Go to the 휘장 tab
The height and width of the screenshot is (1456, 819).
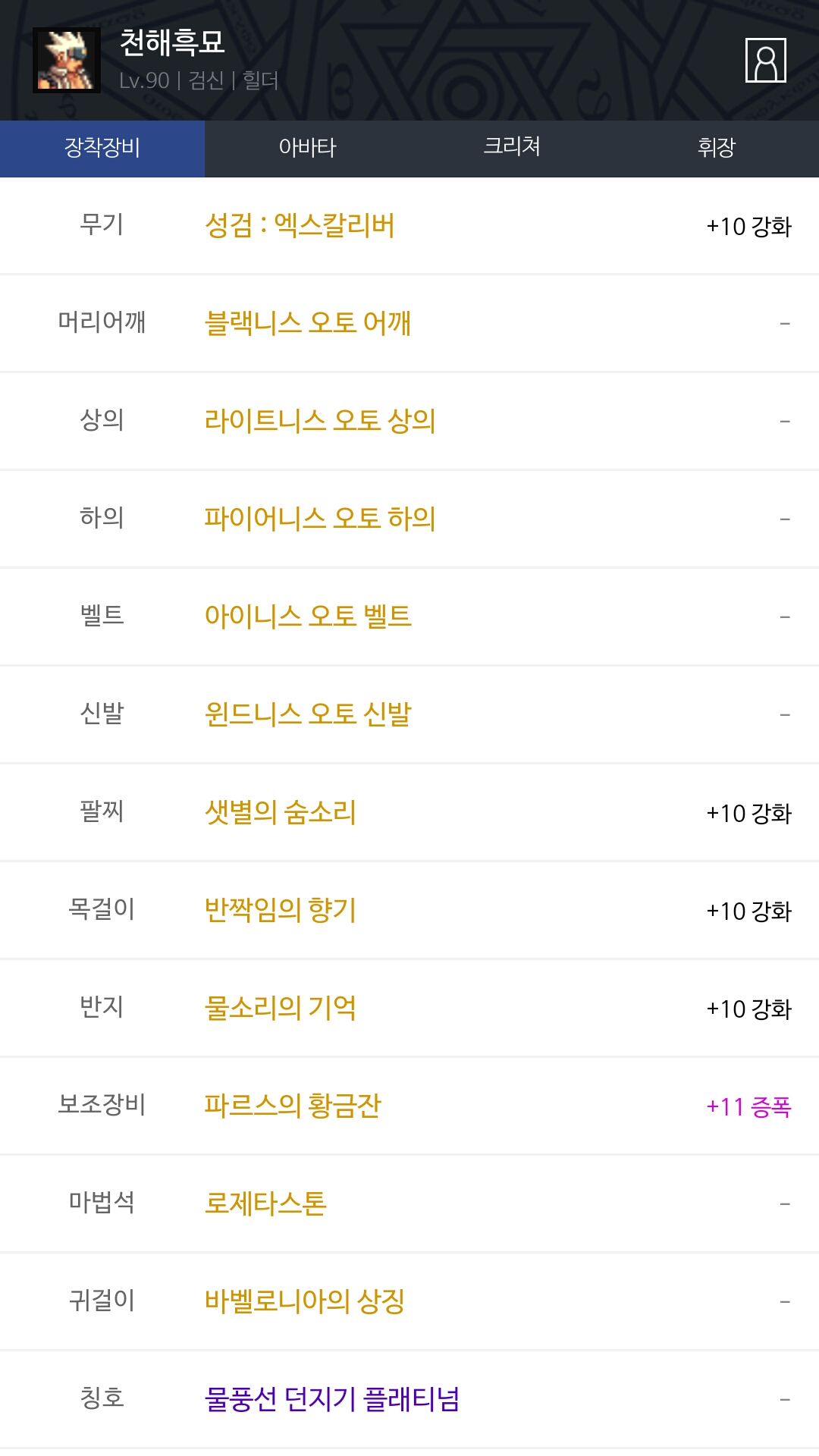tap(717, 147)
